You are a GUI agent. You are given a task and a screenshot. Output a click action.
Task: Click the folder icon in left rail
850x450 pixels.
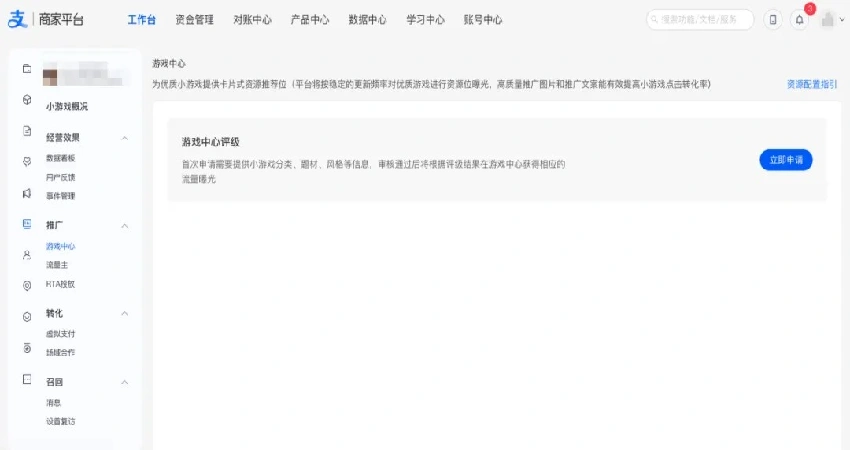click(27, 68)
